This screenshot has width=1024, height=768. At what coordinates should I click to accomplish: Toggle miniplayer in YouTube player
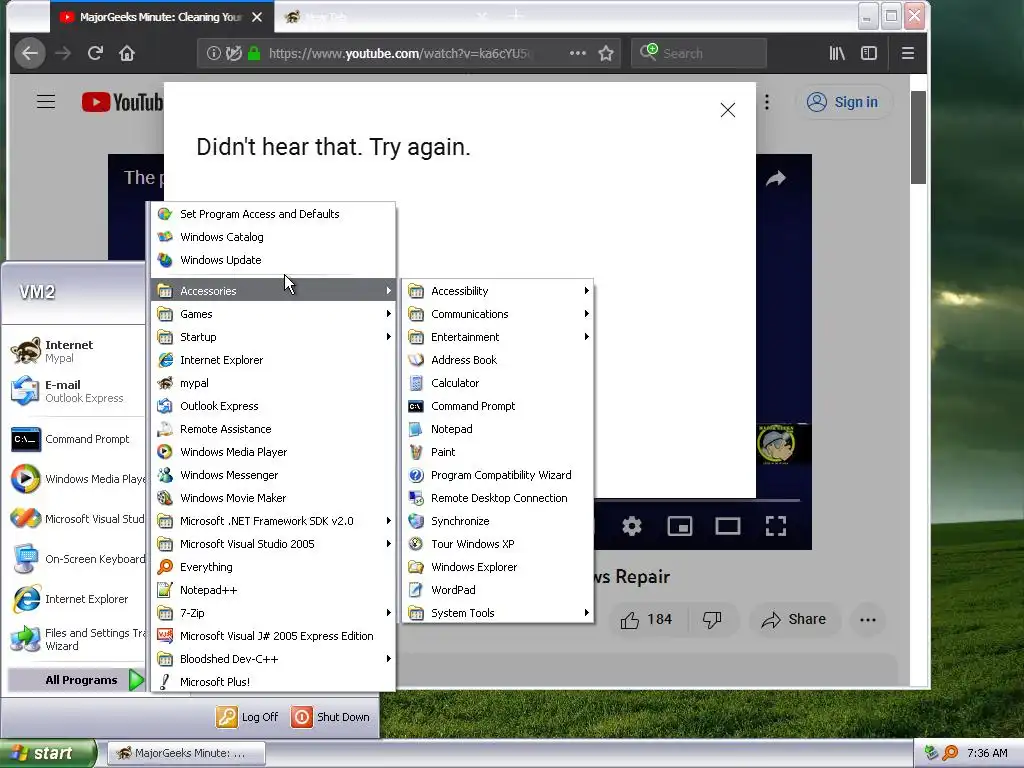click(680, 526)
